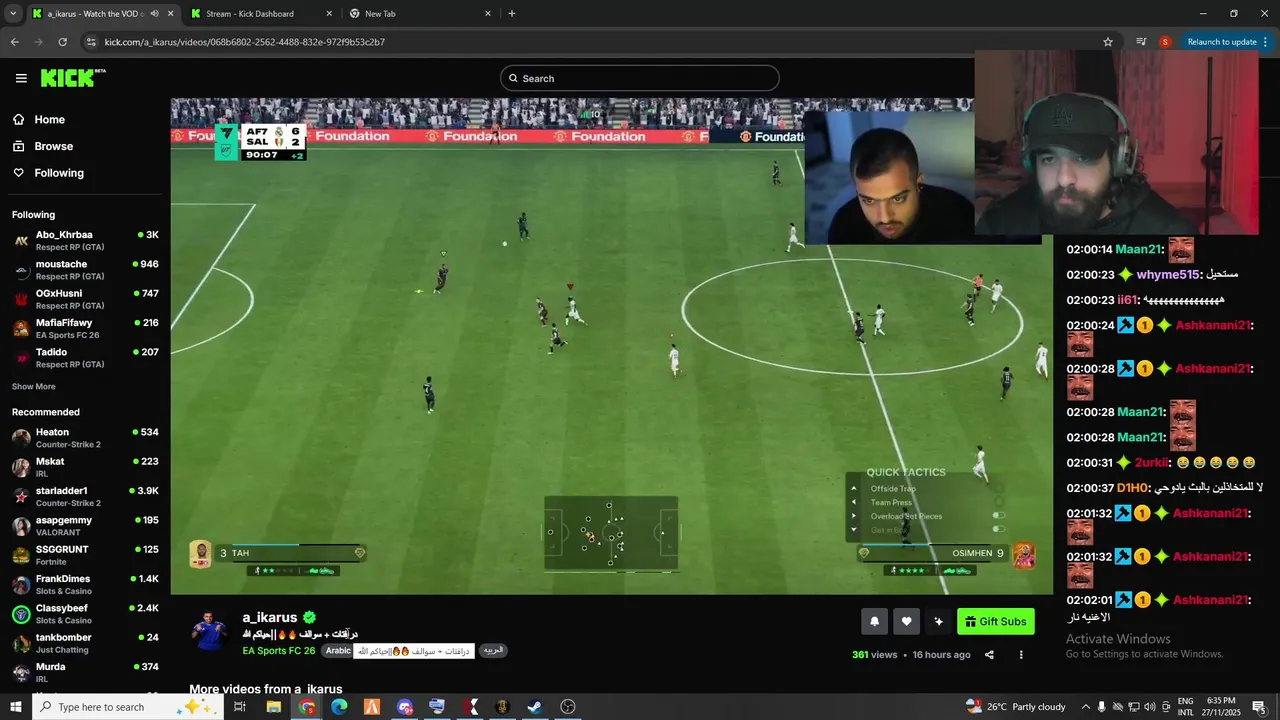
Task: Go back in browser history
Action: (x=15, y=42)
